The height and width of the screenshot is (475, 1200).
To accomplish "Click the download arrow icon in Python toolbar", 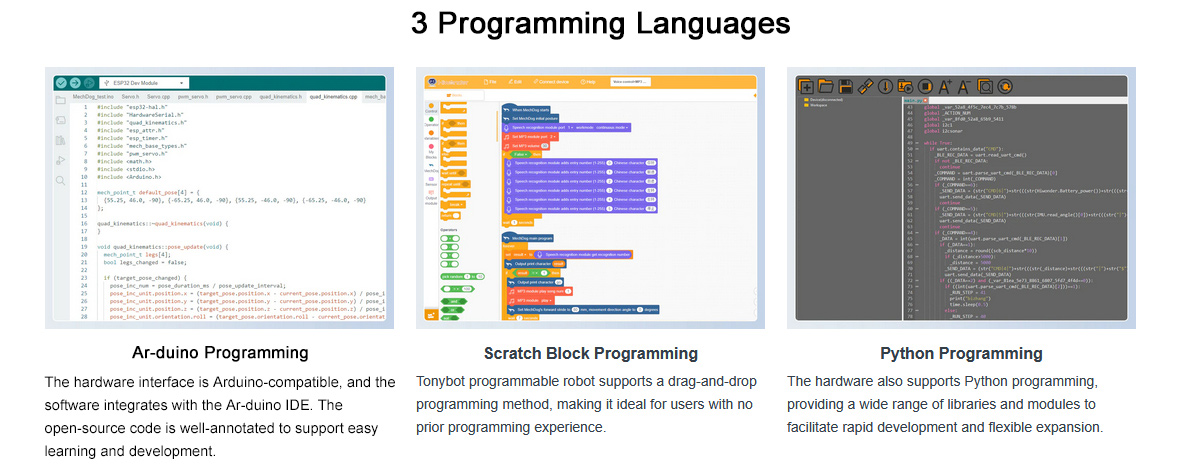I will click(886, 86).
